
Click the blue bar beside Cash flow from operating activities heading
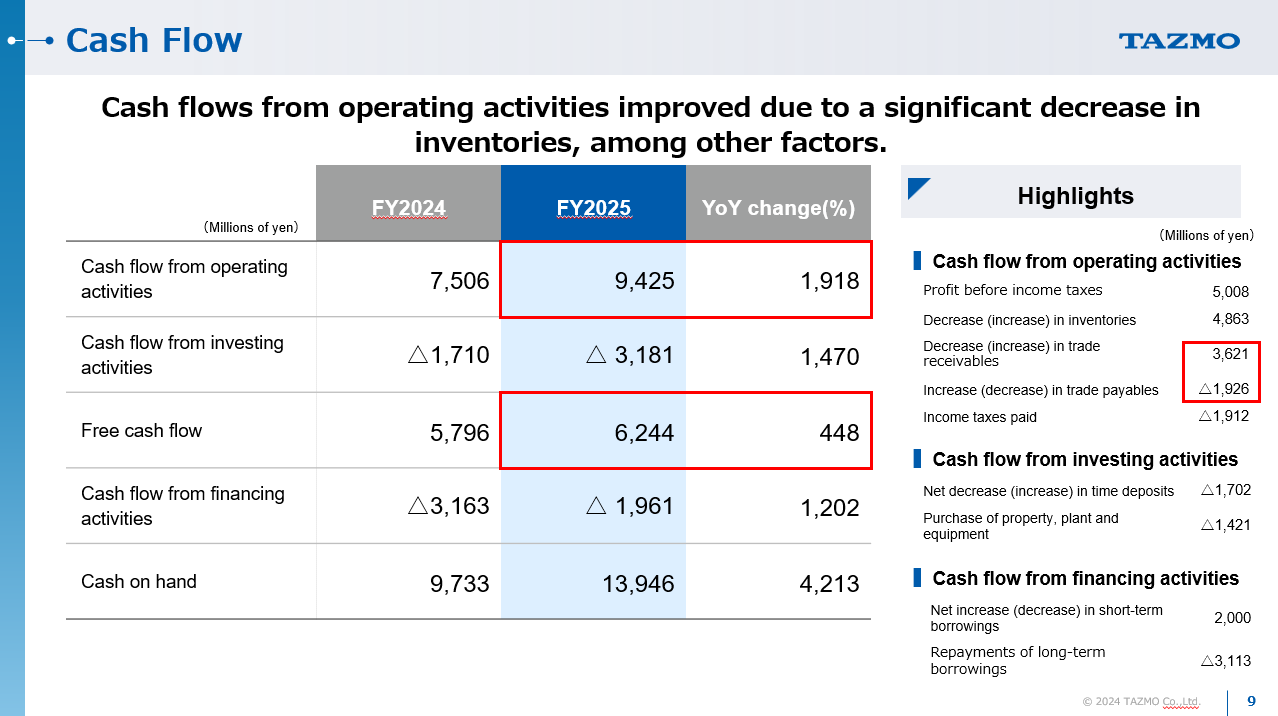click(x=916, y=262)
